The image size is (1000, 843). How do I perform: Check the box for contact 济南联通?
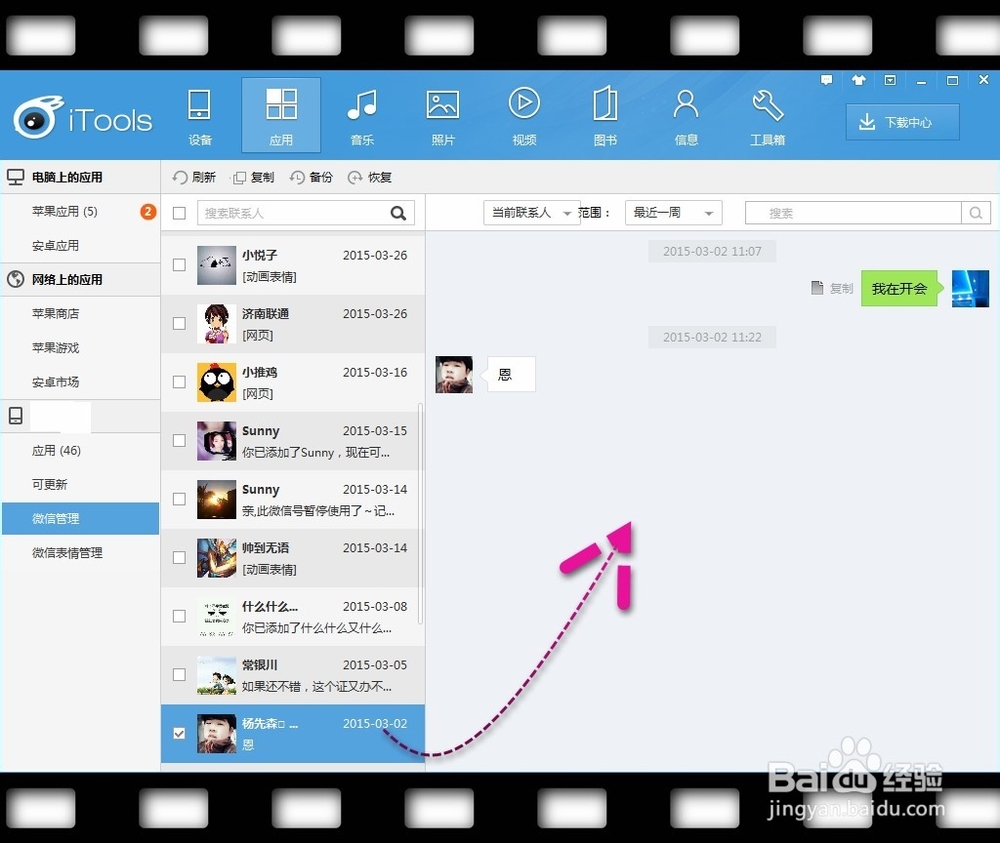tap(179, 323)
